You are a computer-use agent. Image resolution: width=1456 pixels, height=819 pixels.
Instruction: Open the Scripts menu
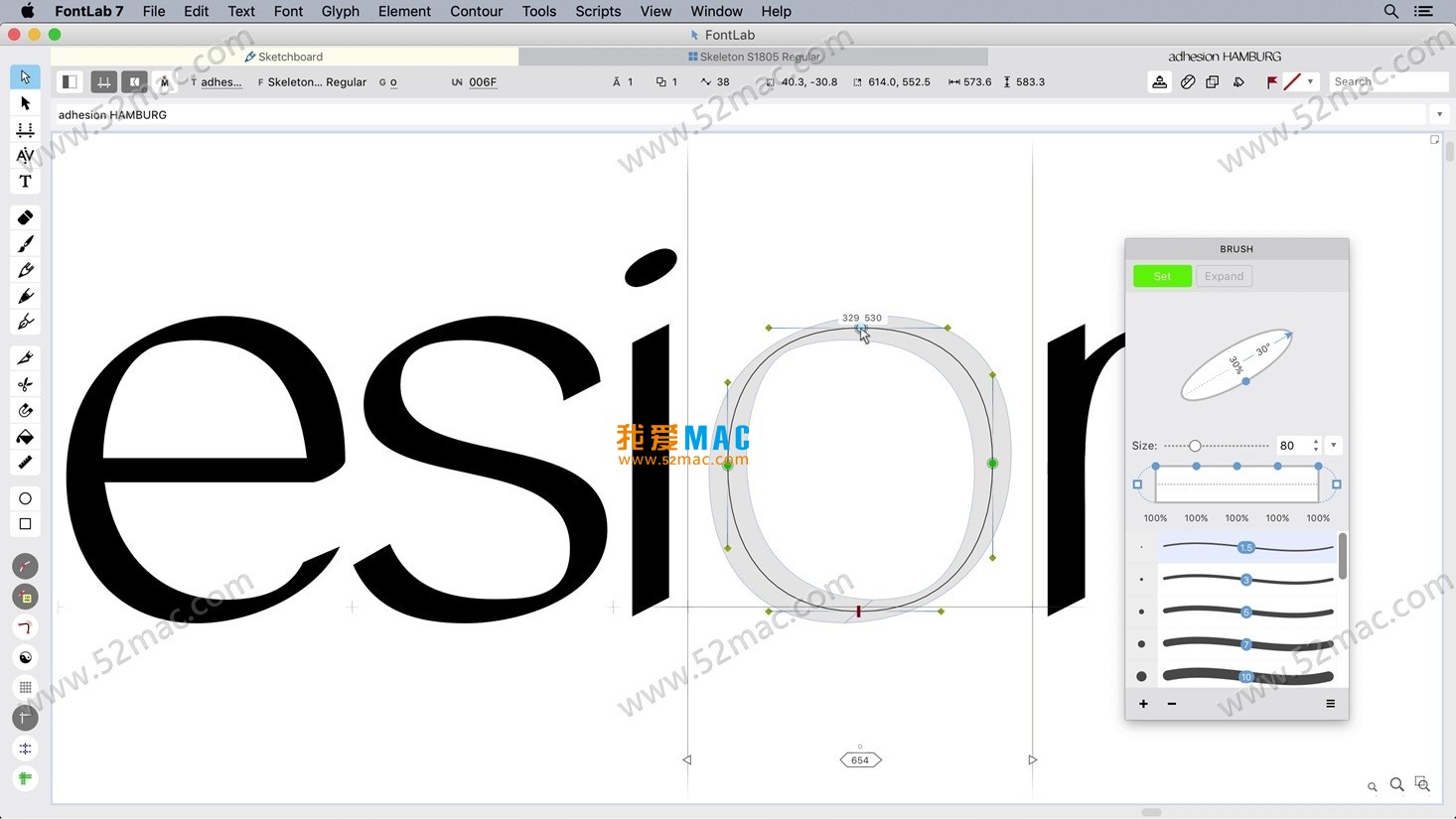coord(598,11)
